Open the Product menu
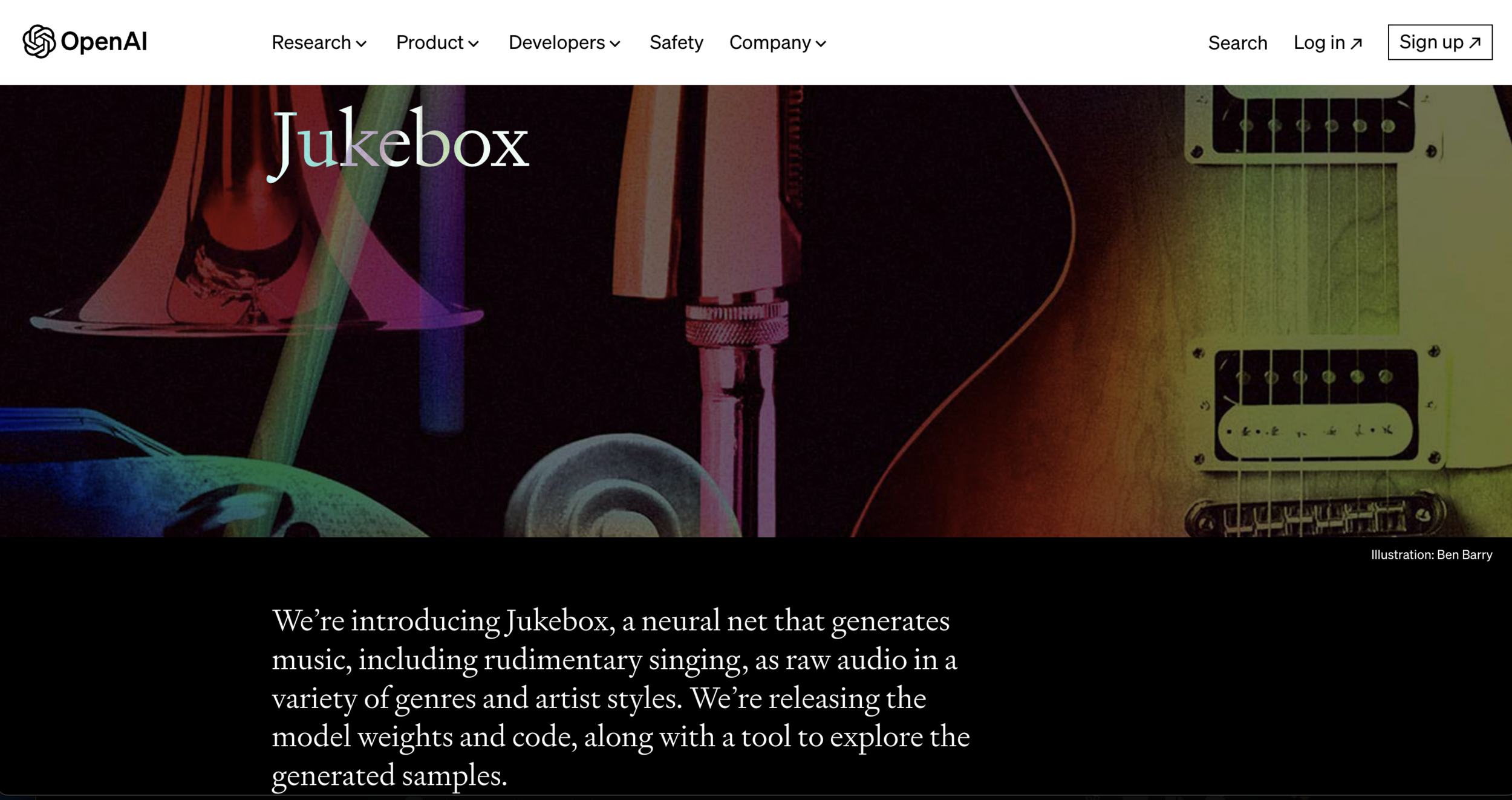Image resolution: width=1512 pixels, height=800 pixels. pos(438,42)
